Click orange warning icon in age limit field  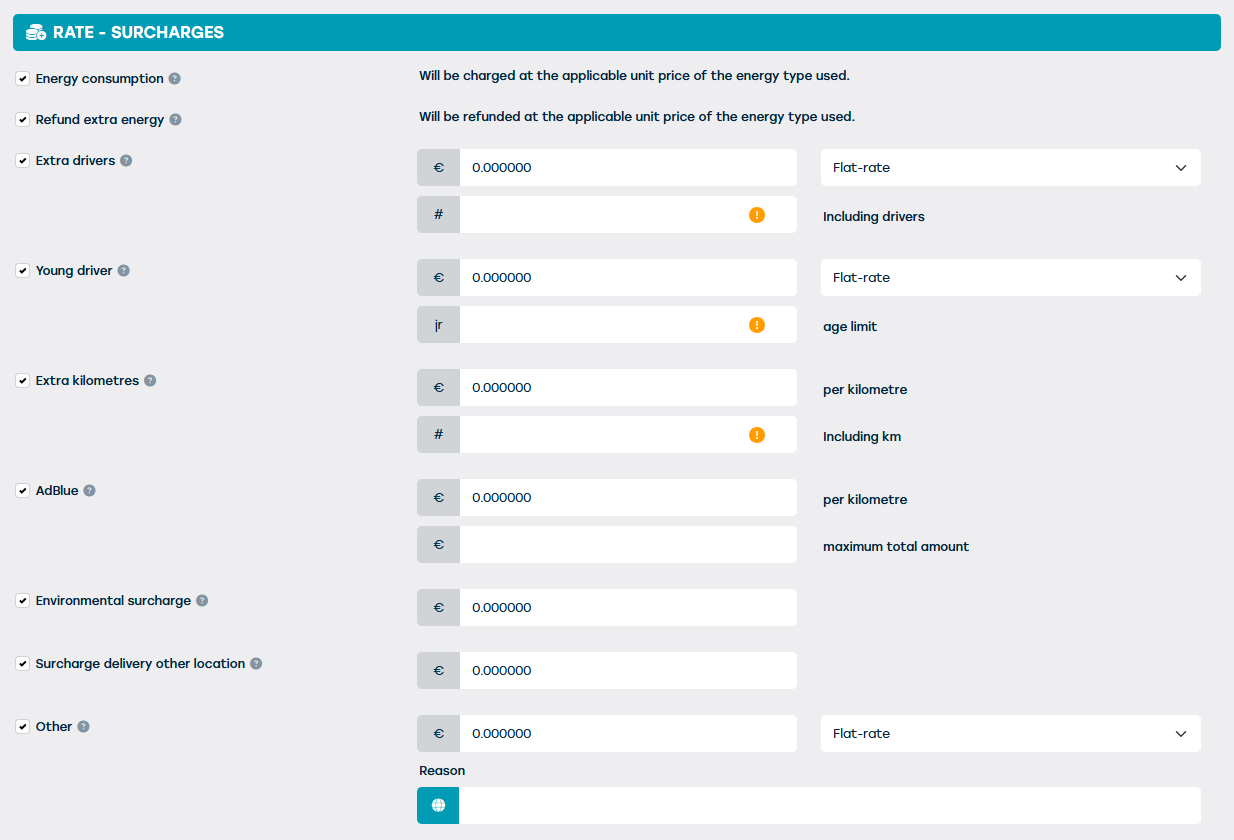[757, 325]
